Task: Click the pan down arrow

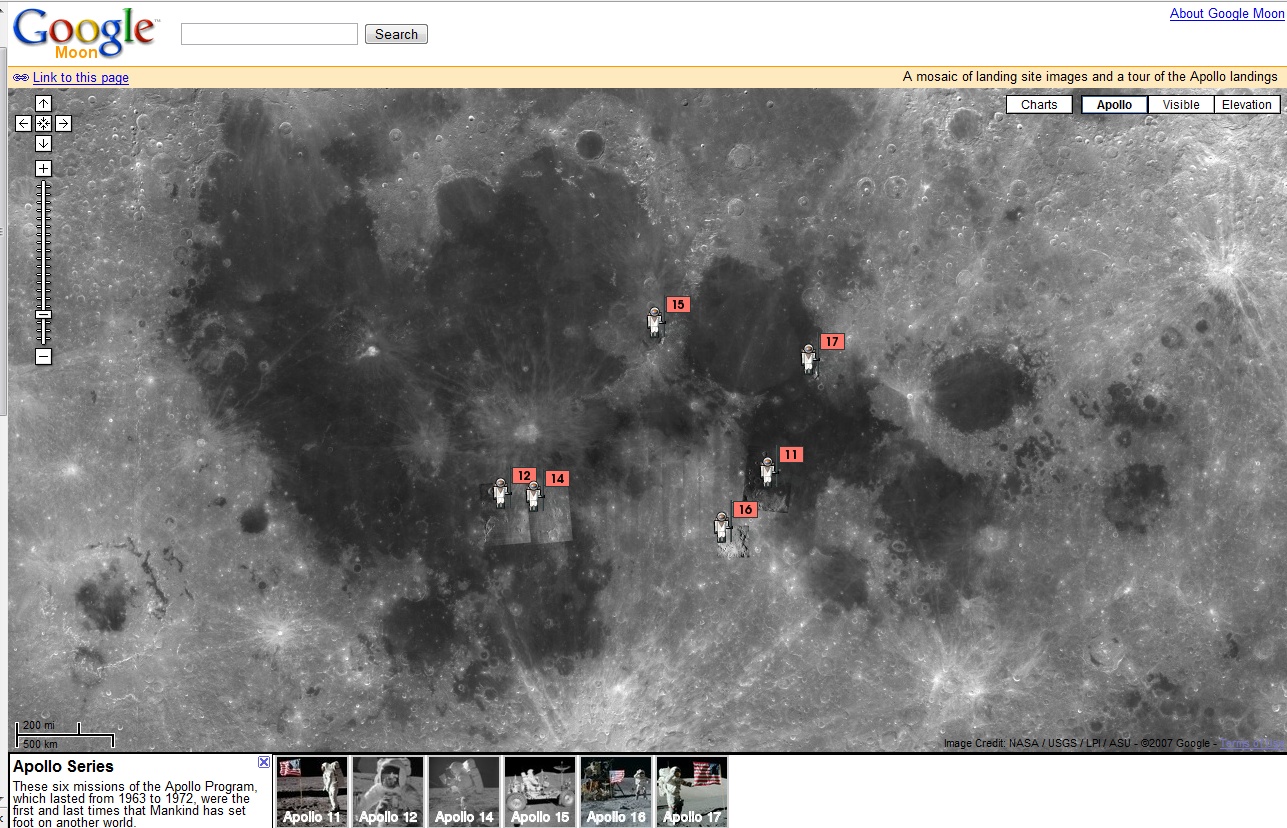Action: point(42,143)
